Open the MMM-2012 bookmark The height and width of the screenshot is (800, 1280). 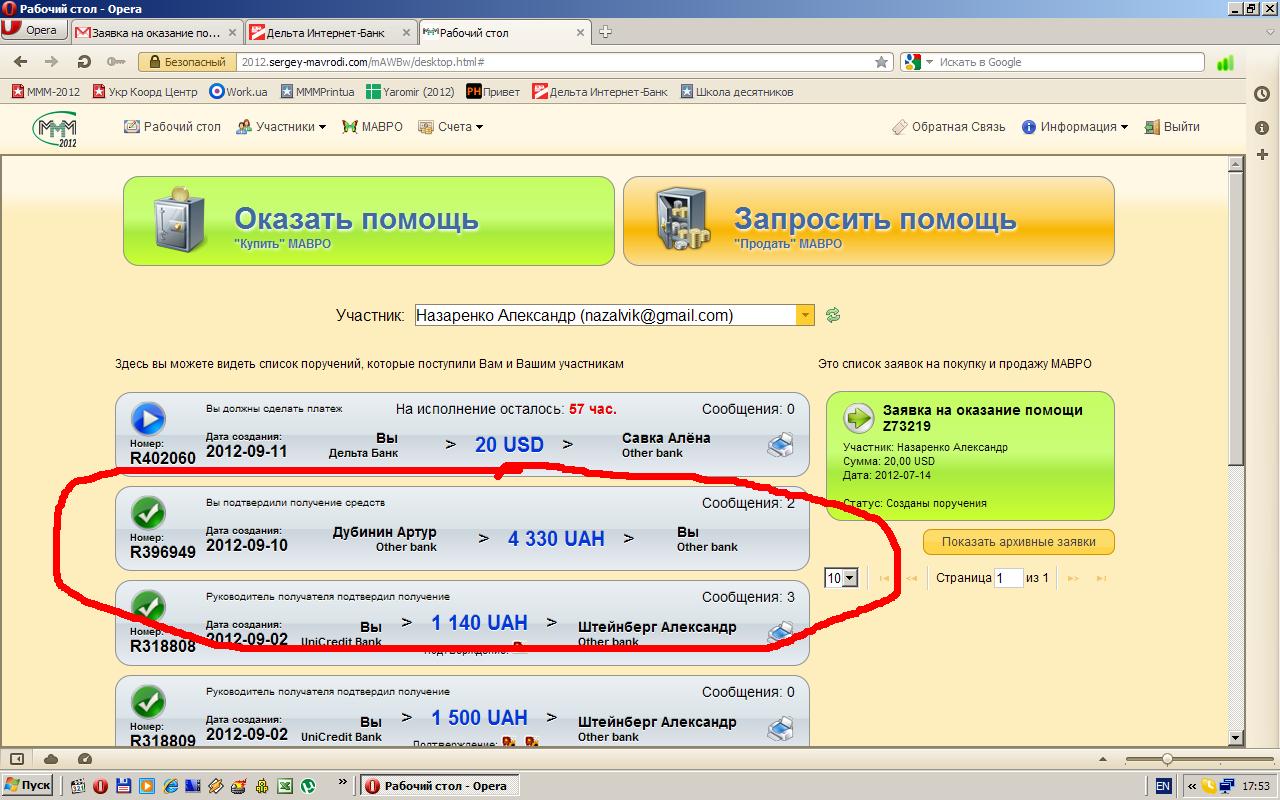point(46,92)
